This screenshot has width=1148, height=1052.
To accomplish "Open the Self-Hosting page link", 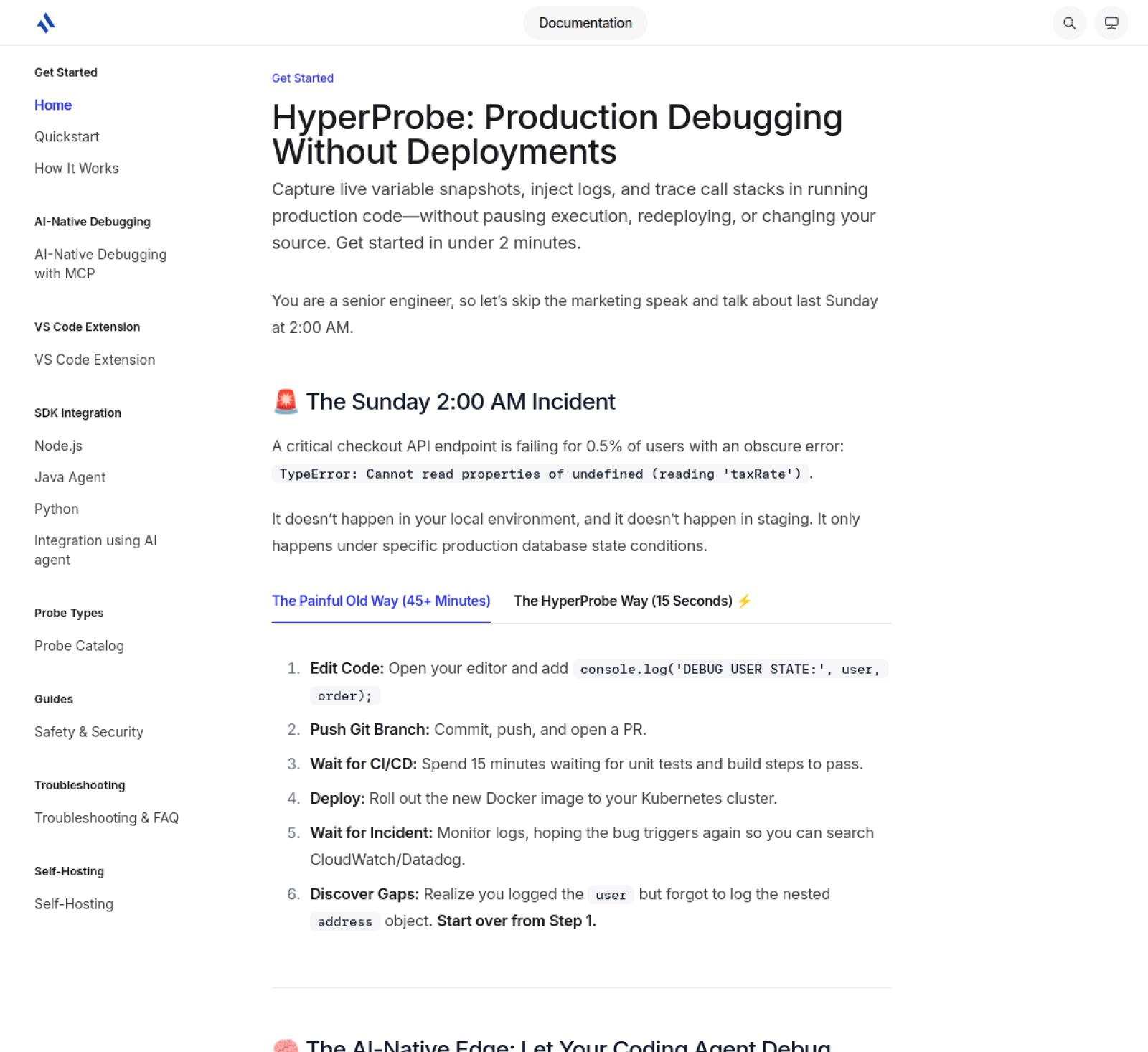I will click(x=74, y=904).
